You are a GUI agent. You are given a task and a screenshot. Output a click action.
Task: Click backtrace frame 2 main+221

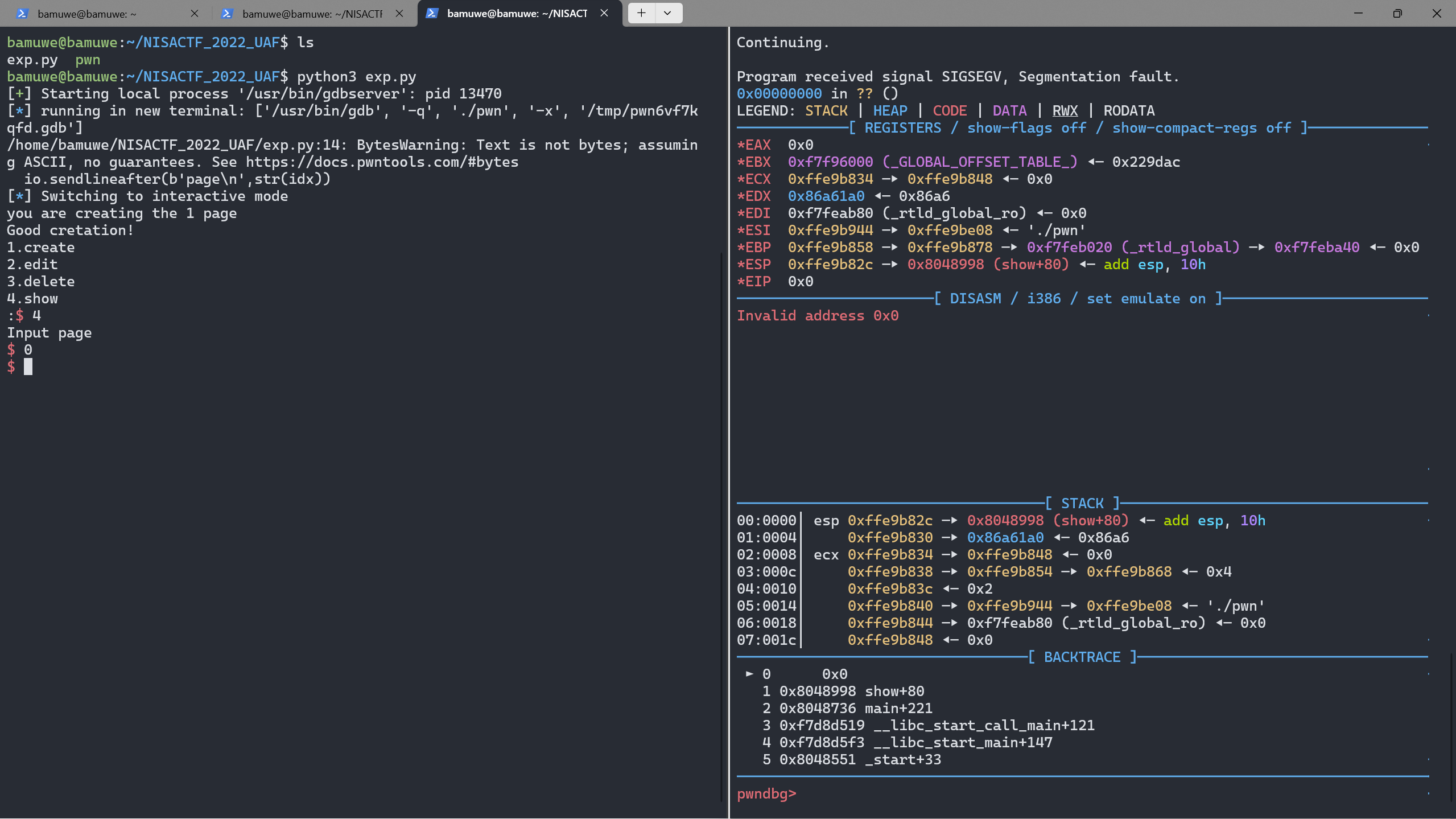848,709
